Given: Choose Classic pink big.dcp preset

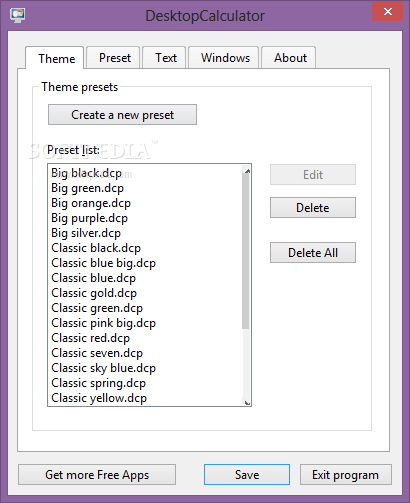Looking at the screenshot, I should 146,323.
